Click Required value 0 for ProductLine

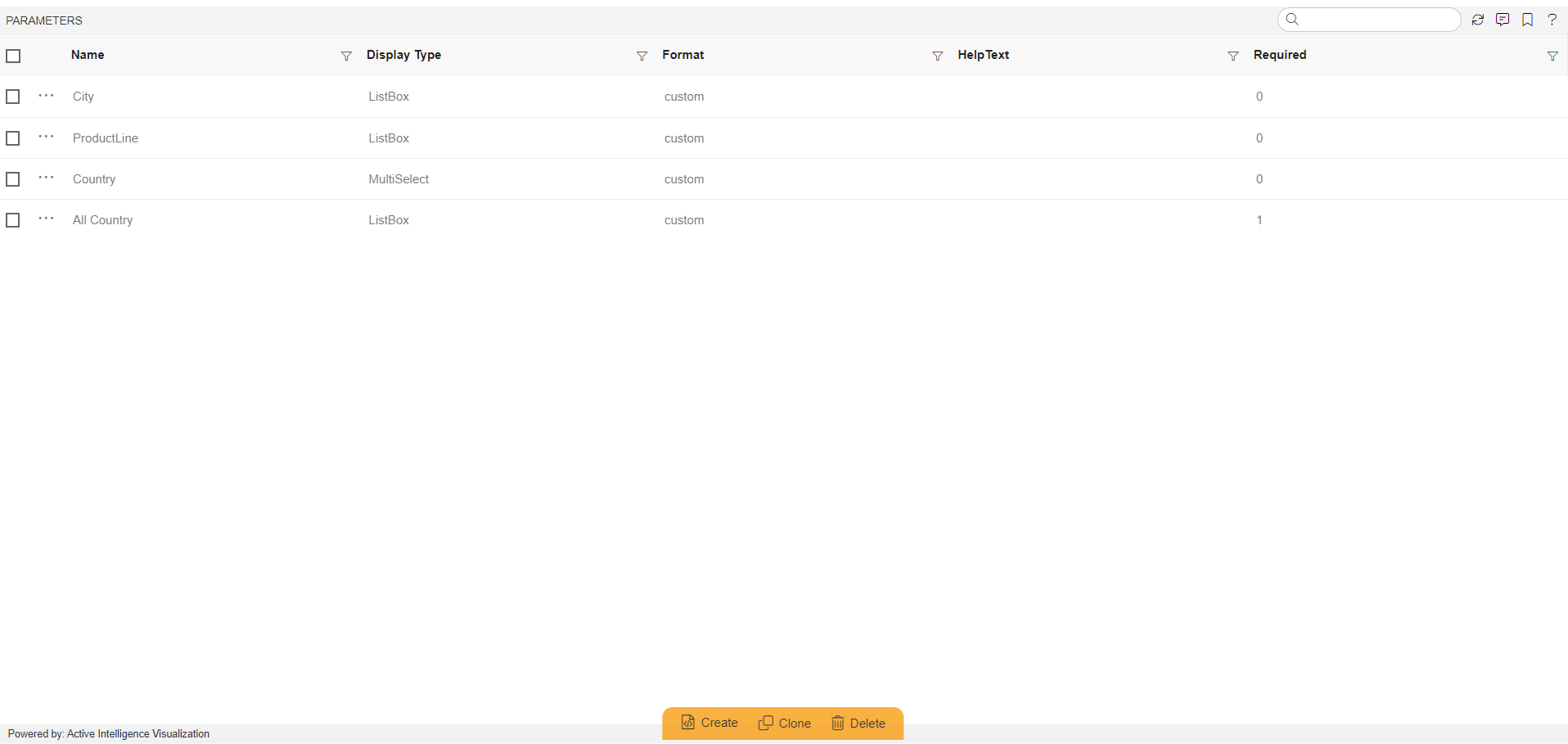click(x=1259, y=138)
